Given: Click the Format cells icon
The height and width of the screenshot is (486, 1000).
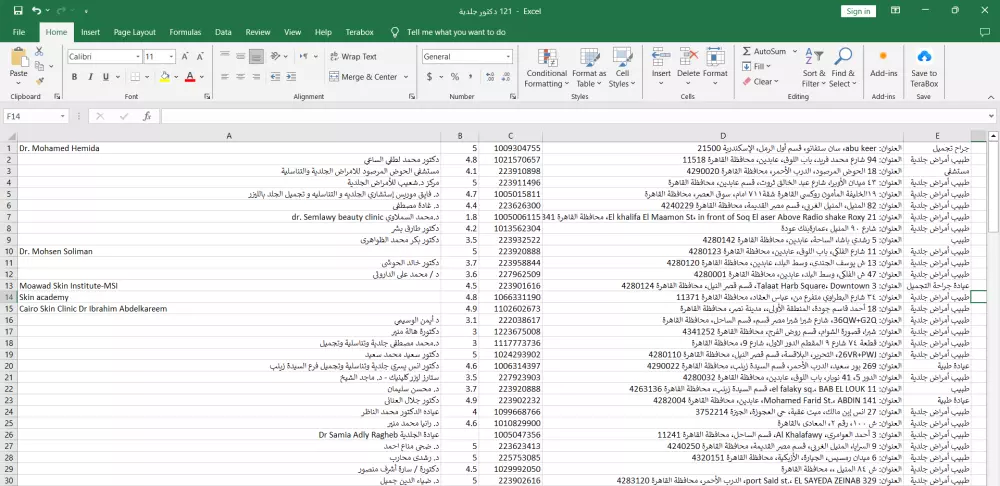Looking at the screenshot, I should 716,57.
